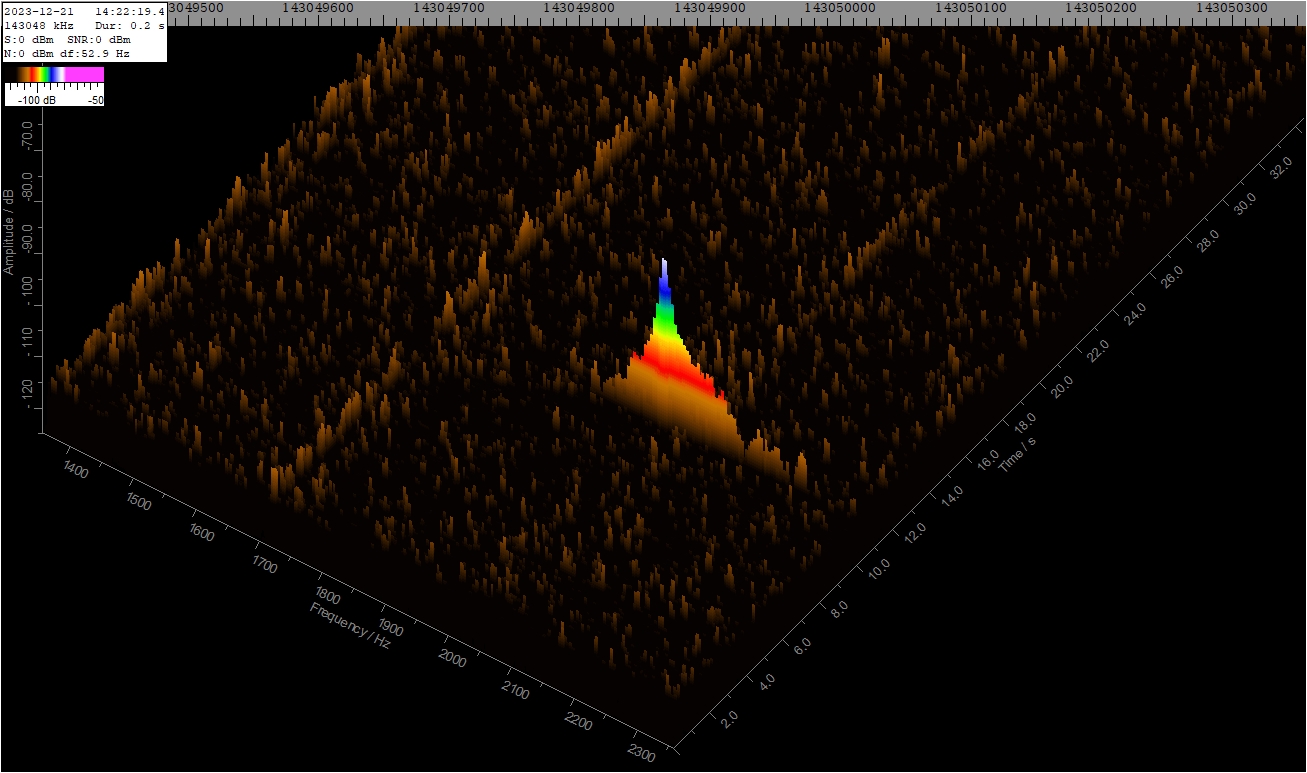1307x773 pixels.
Task: Click the date 2023-12-21 in info box
Action: 37,11
